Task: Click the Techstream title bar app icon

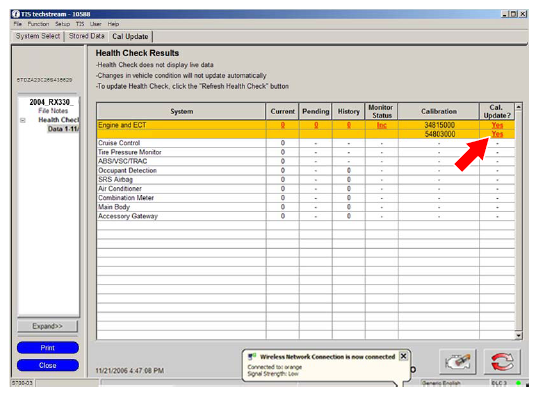Action: click(x=16, y=14)
